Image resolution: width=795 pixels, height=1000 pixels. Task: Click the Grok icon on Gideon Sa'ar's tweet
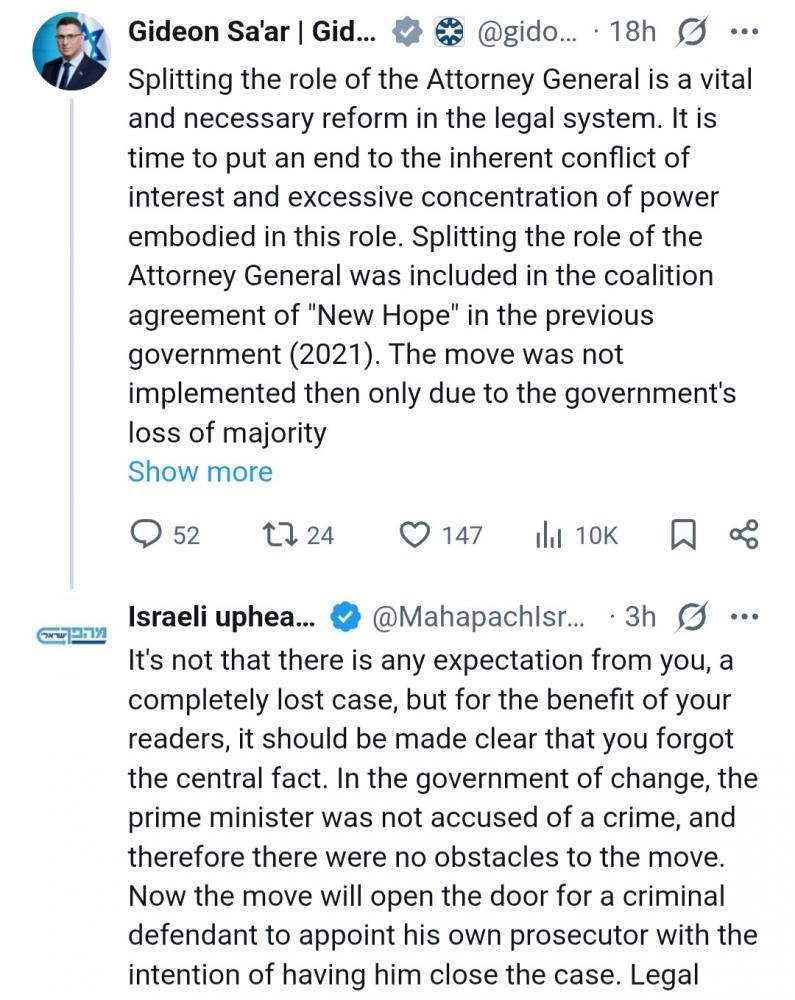click(689, 32)
